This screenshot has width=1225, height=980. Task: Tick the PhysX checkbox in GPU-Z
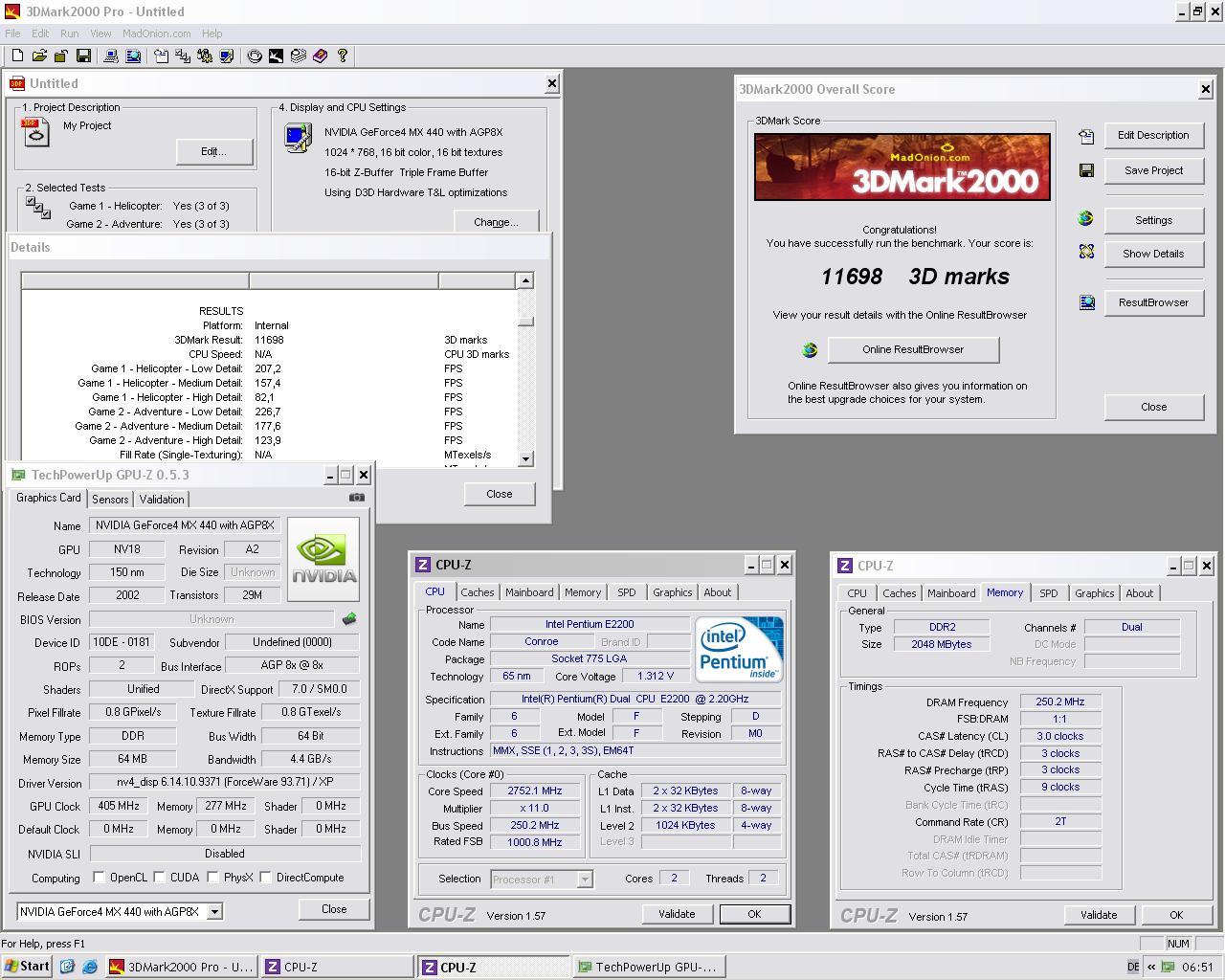pos(212,877)
